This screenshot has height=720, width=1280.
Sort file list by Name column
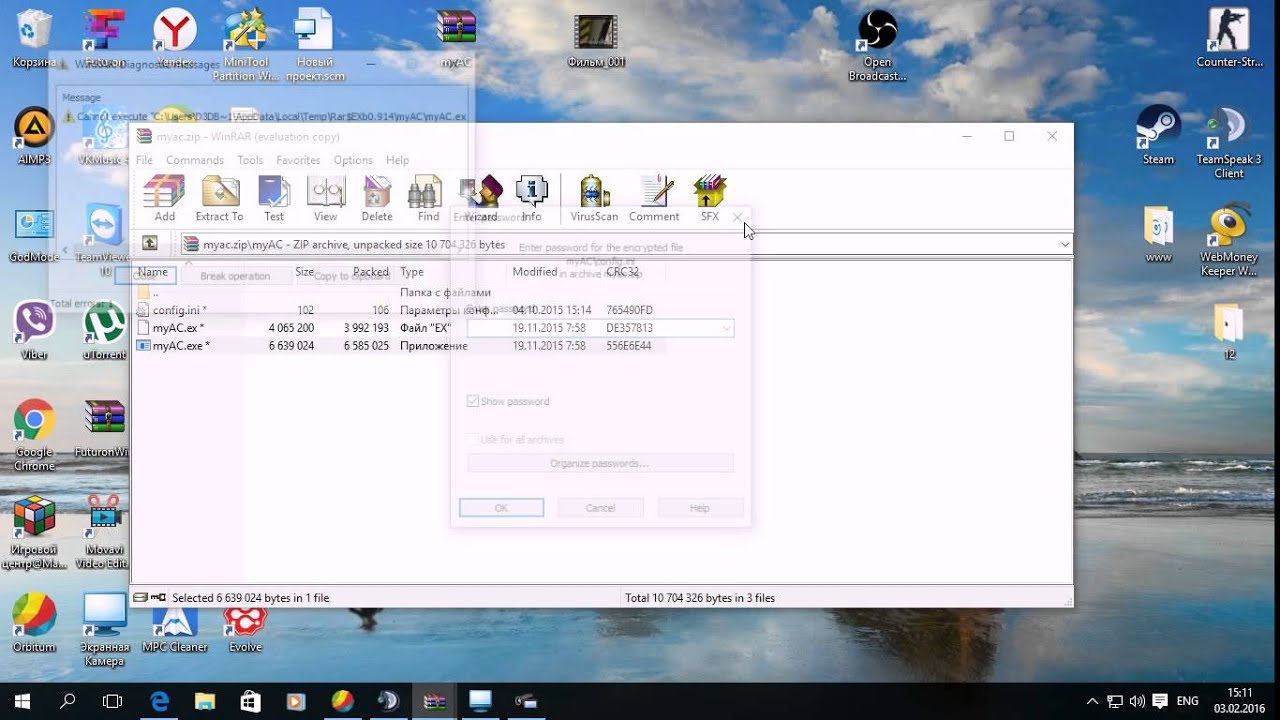pyautogui.click(x=153, y=272)
